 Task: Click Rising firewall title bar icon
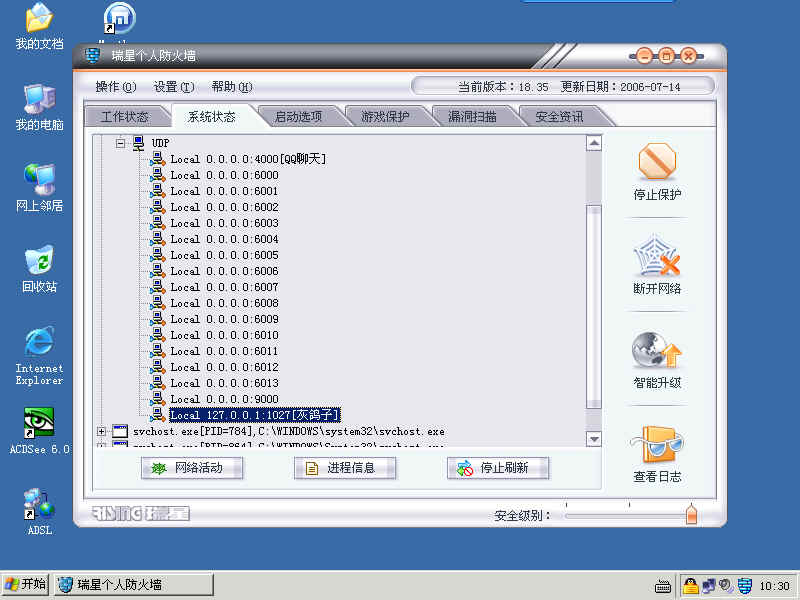pos(92,55)
